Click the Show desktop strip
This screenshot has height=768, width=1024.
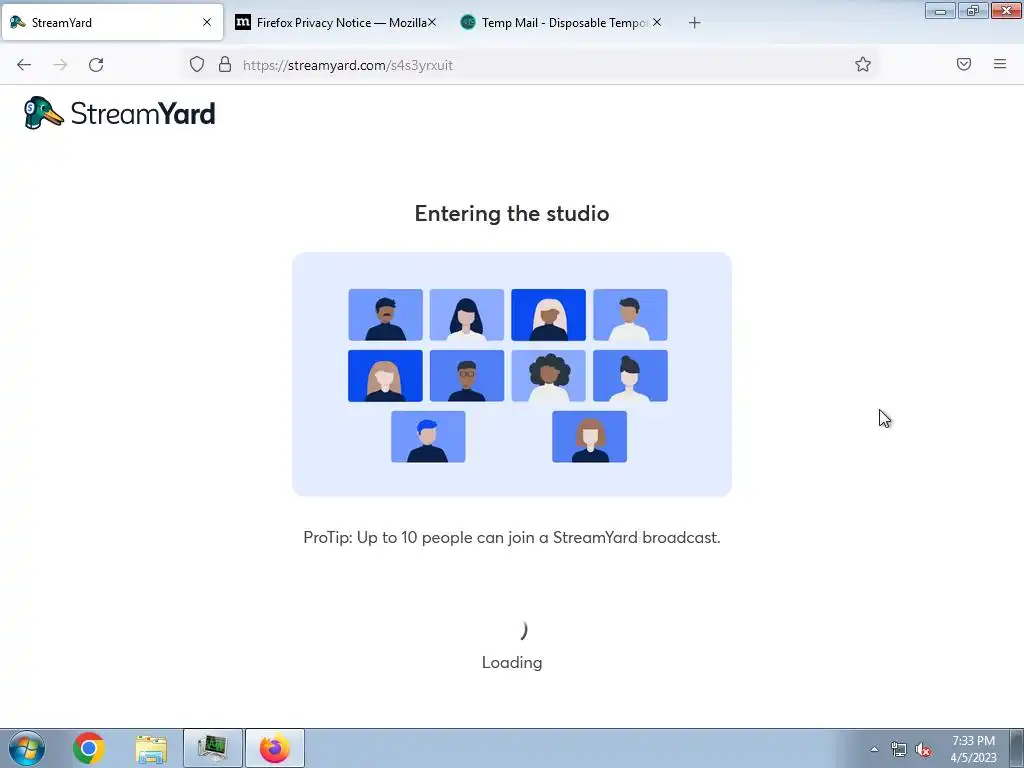point(1017,748)
